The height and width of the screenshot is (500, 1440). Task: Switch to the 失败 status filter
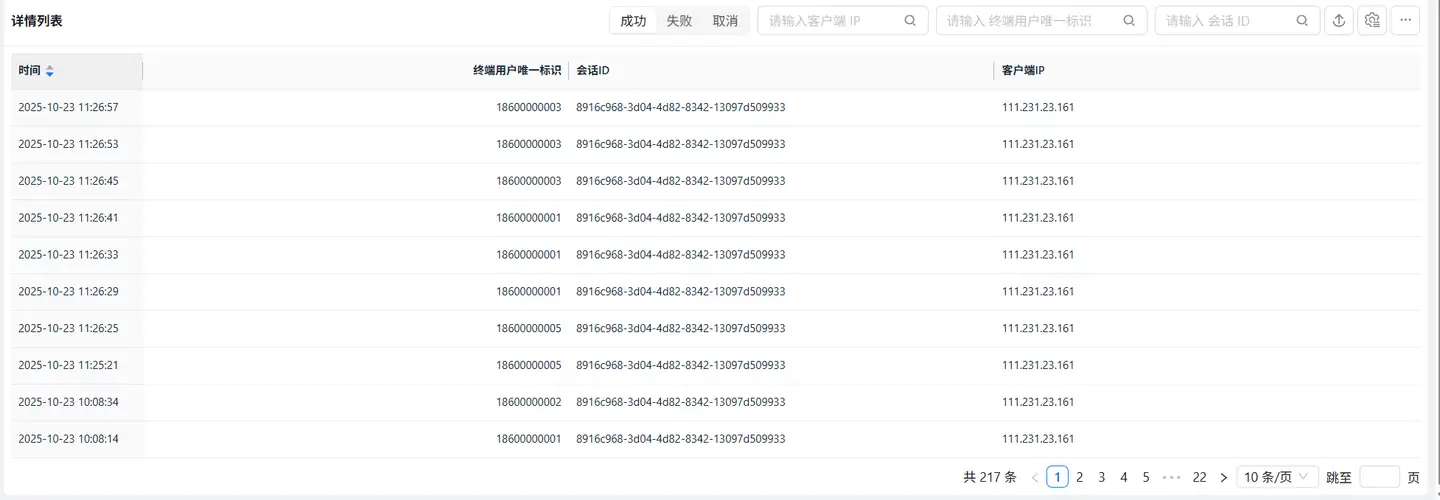[679, 21]
